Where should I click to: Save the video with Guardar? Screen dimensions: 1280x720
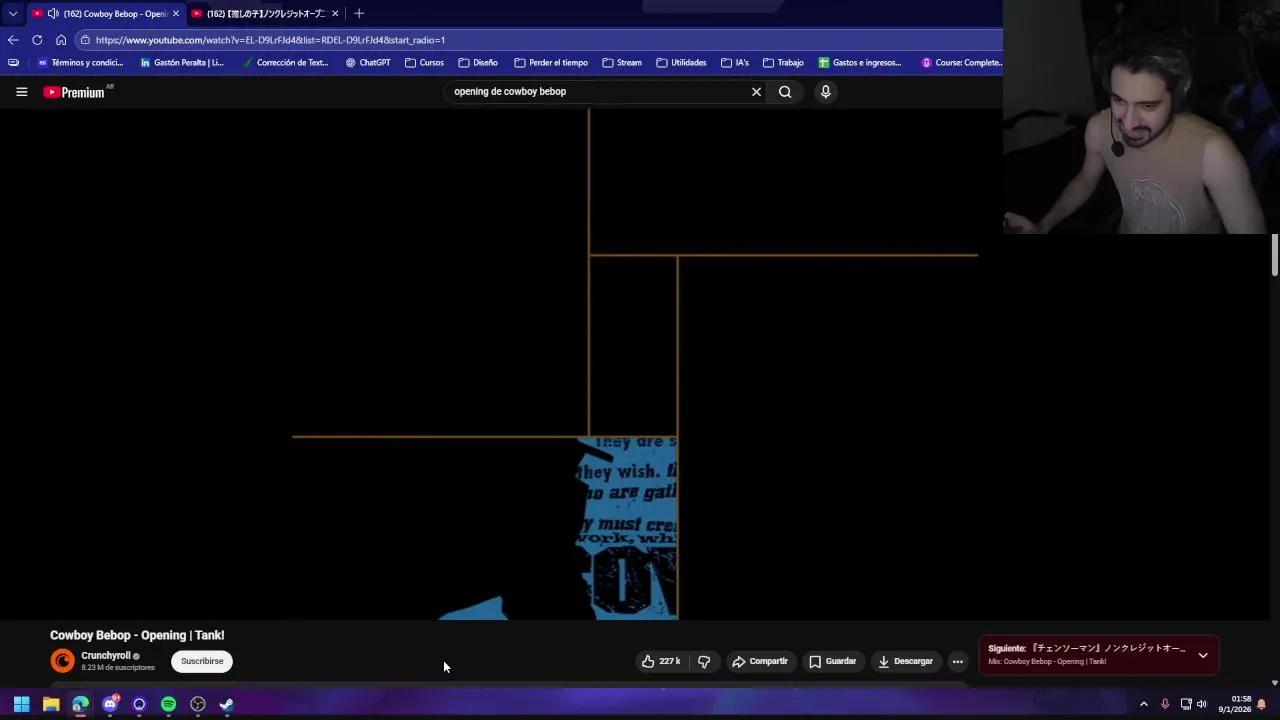point(832,661)
